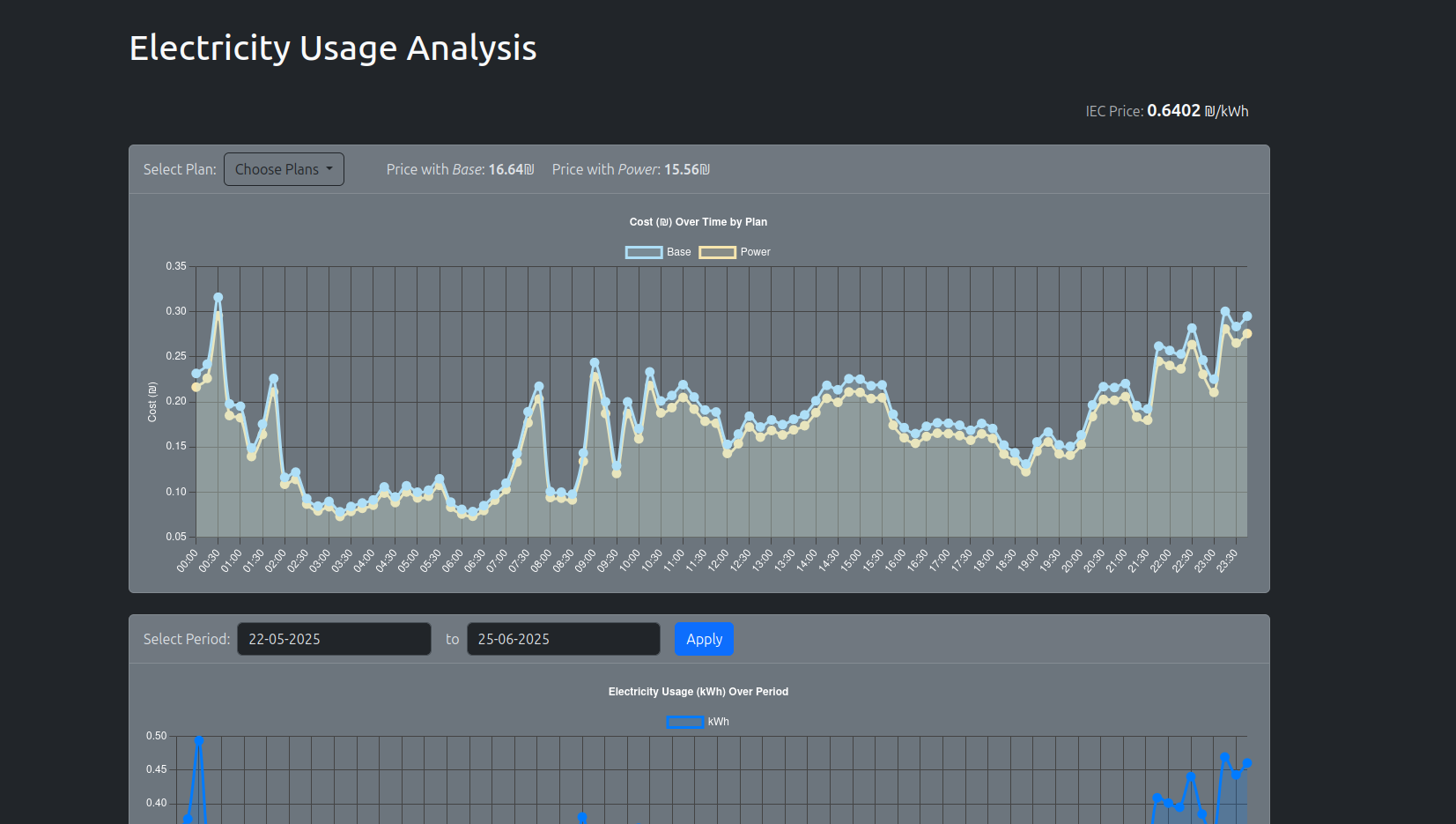The image size is (1456, 824).
Task: Click the IEC Price 0.6402 value
Action: 1173,110
